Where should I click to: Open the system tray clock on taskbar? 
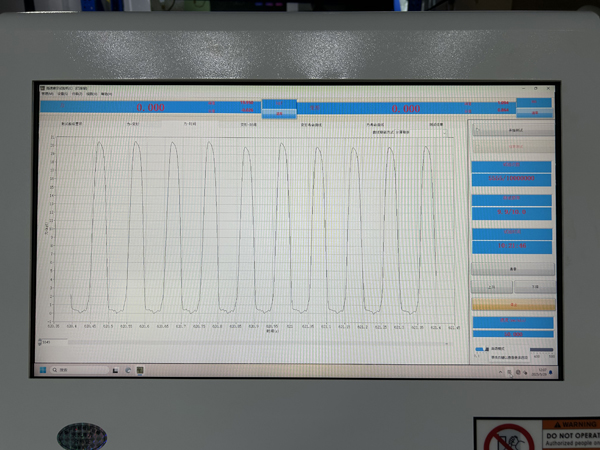pos(541,370)
